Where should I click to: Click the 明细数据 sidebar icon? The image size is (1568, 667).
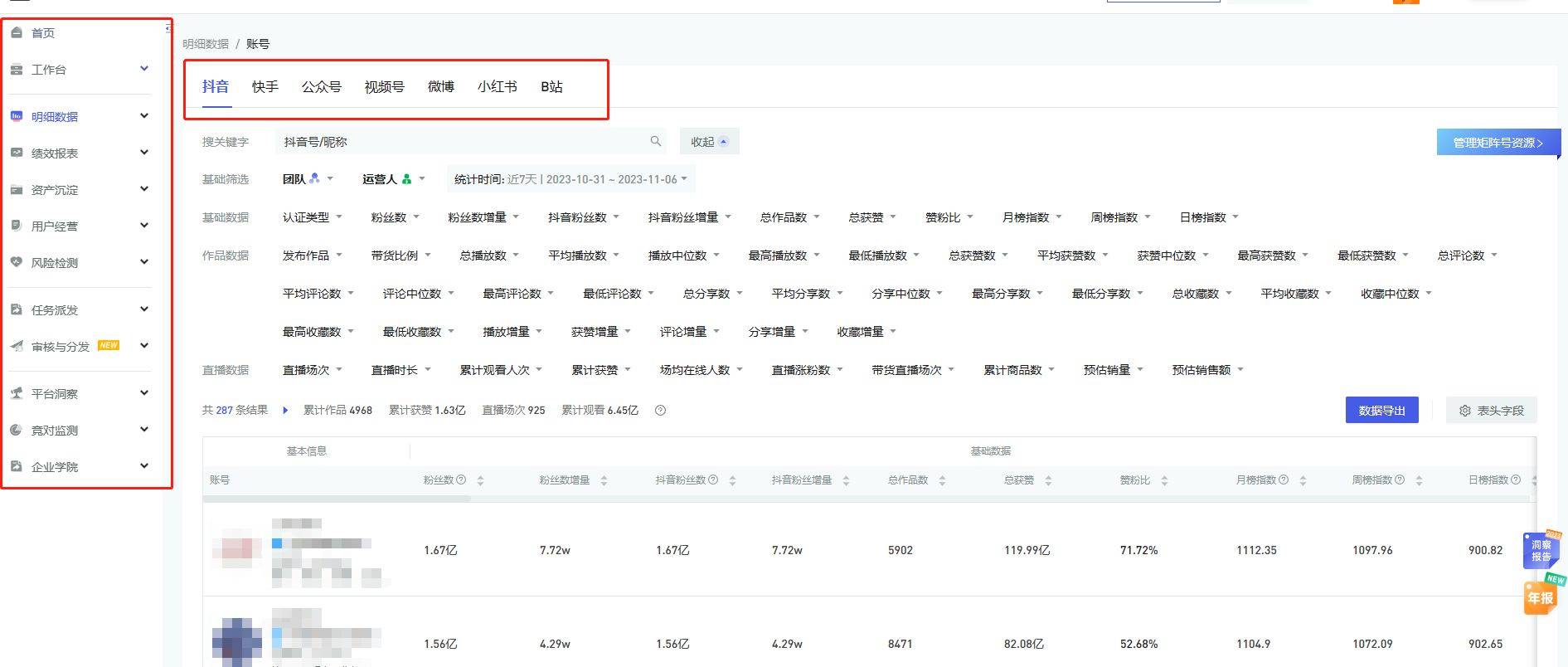(17, 116)
